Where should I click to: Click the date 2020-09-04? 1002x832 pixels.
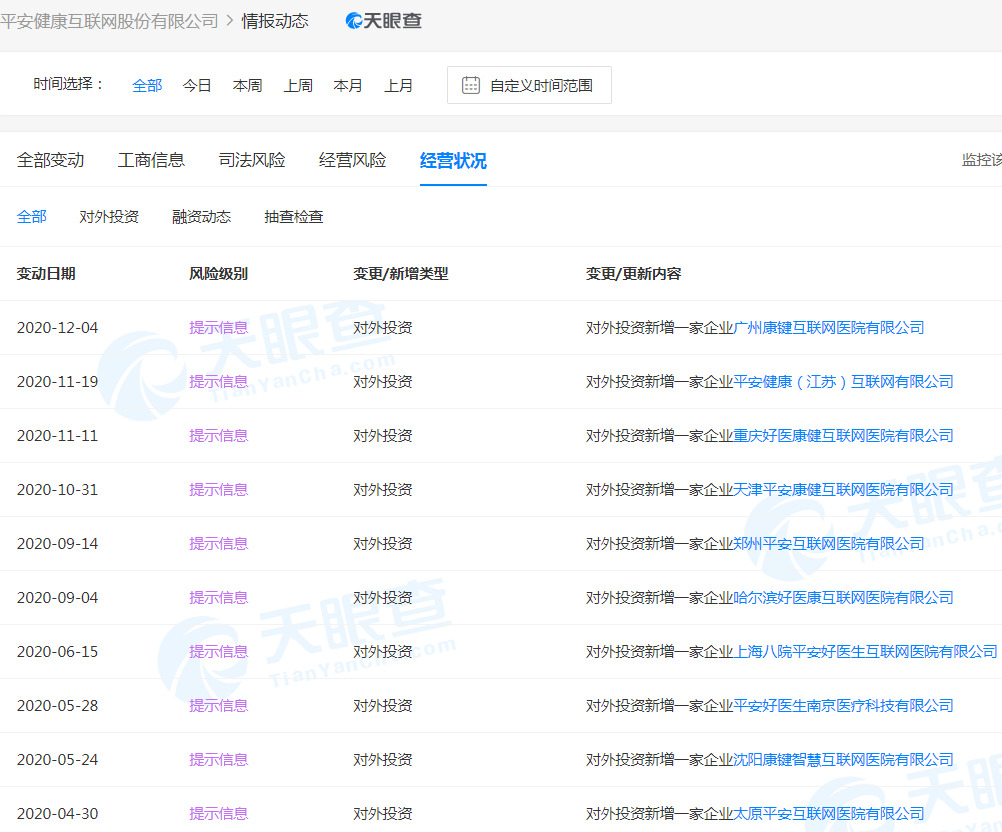pyautogui.click(x=58, y=597)
